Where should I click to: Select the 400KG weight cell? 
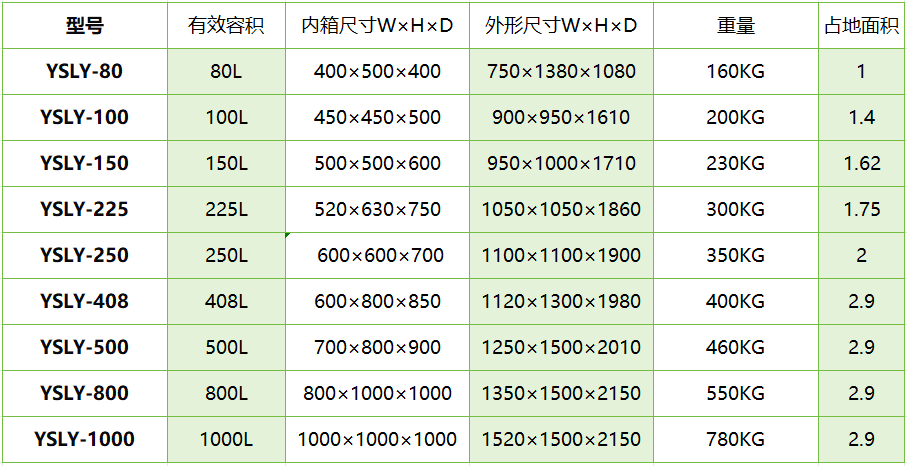coord(736,302)
